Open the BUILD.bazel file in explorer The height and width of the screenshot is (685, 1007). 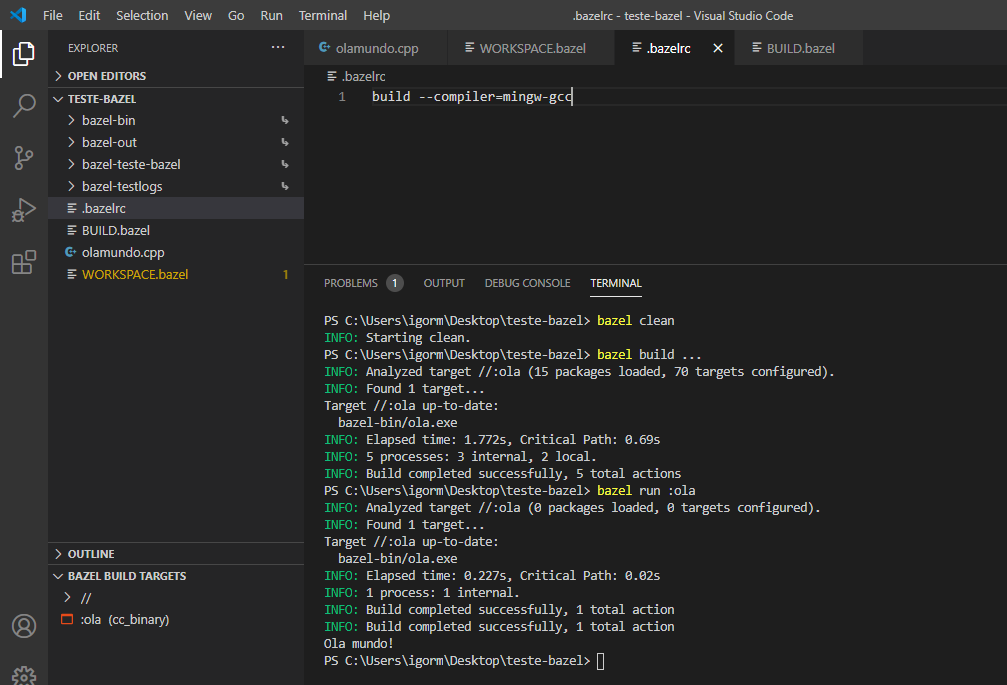(115, 230)
